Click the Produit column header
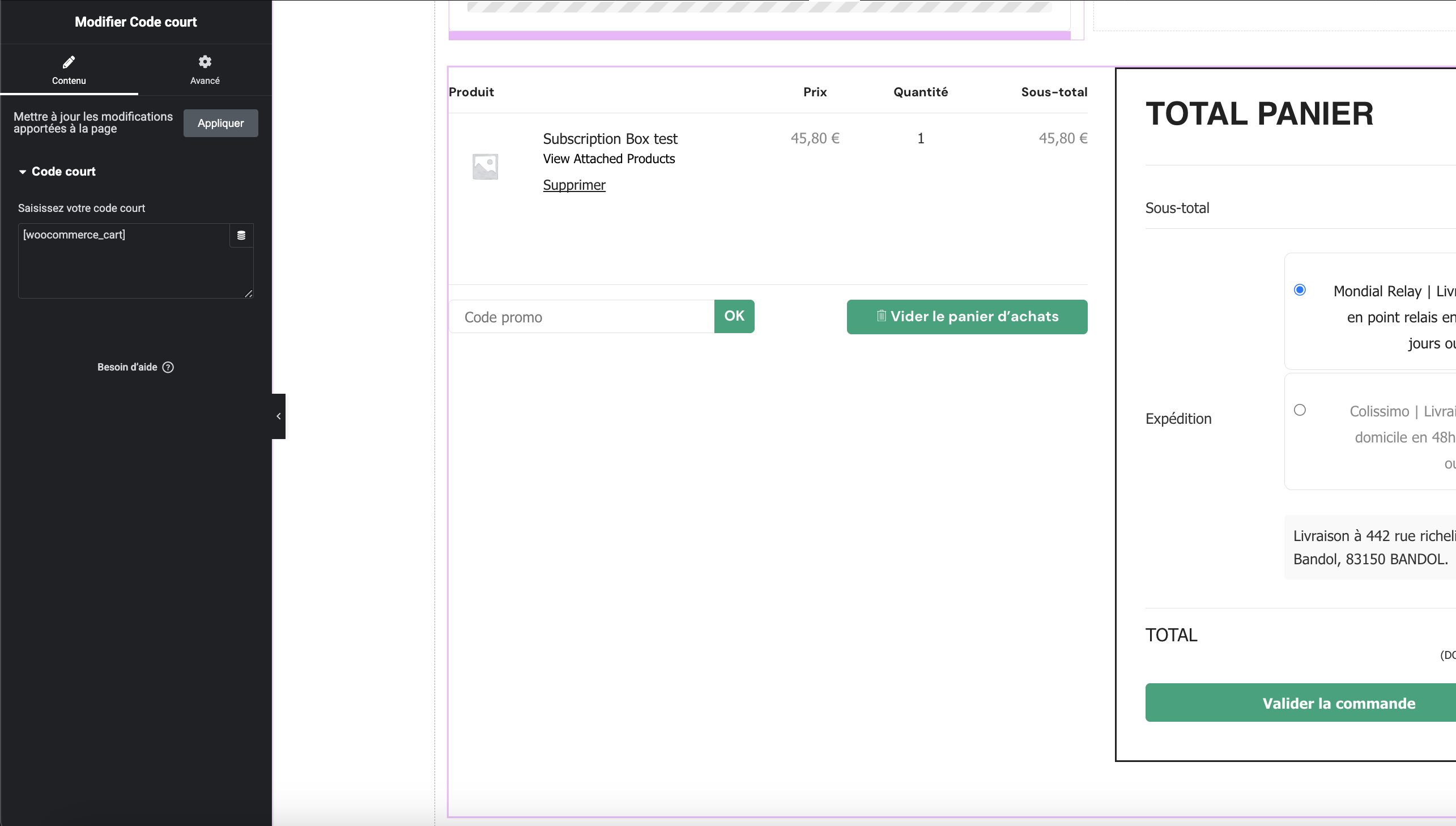1456x826 pixels. point(471,92)
